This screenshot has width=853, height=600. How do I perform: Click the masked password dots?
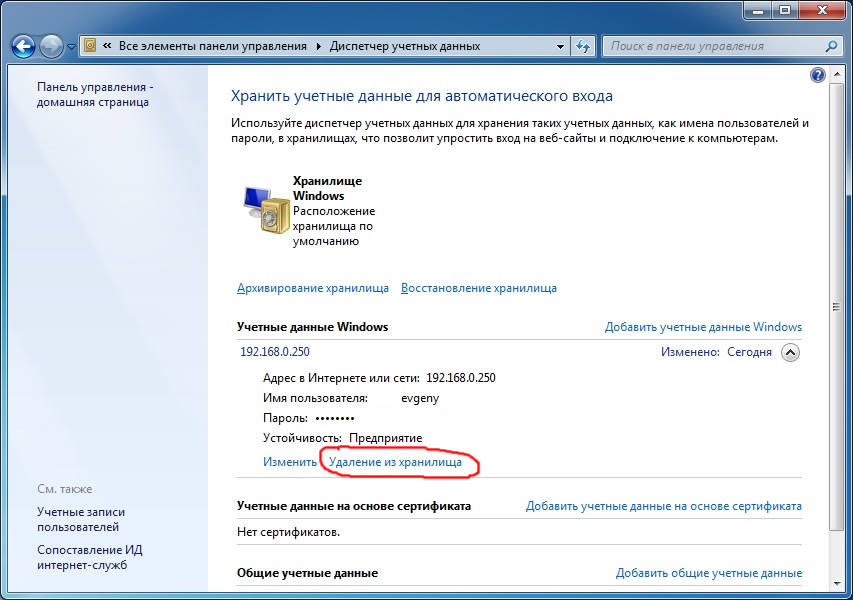(x=335, y=418)
